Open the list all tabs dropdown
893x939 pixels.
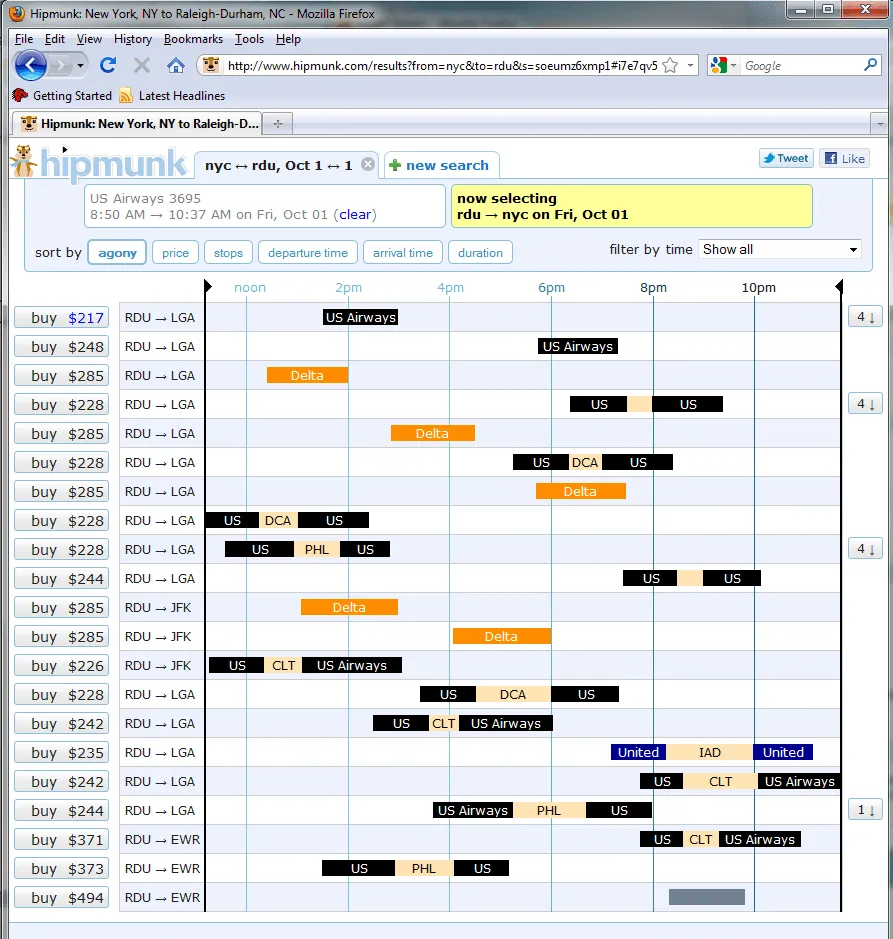[x=879, y=123]
